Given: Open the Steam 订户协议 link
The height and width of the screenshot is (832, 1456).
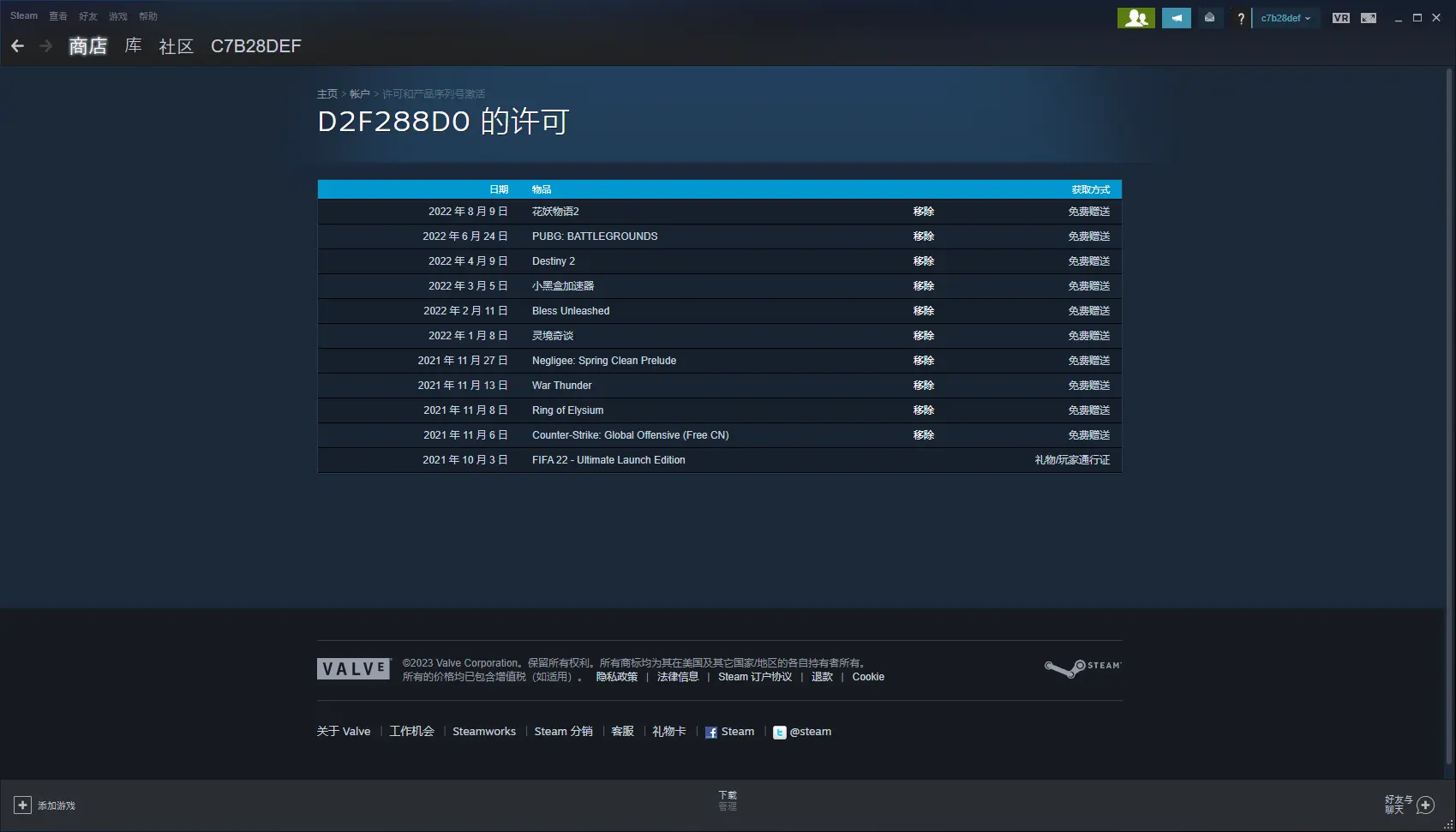Looking at the screenshot, I should pyautogui.click(x=755, y=677).
